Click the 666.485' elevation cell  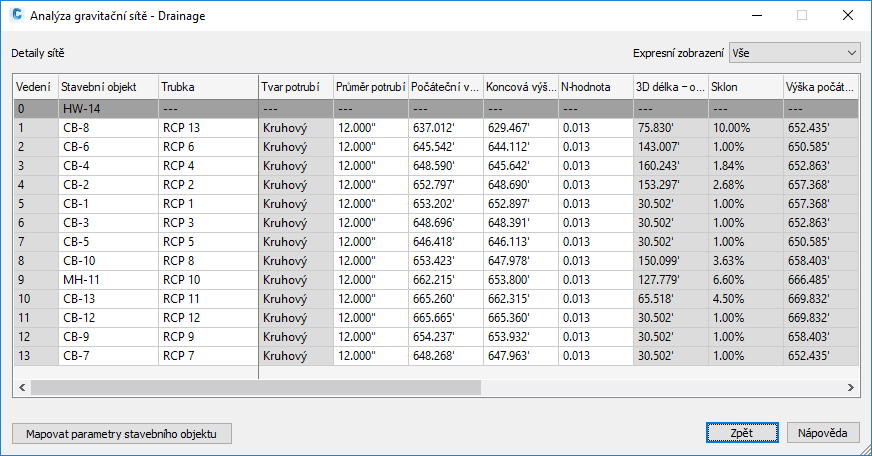(821, 280)
